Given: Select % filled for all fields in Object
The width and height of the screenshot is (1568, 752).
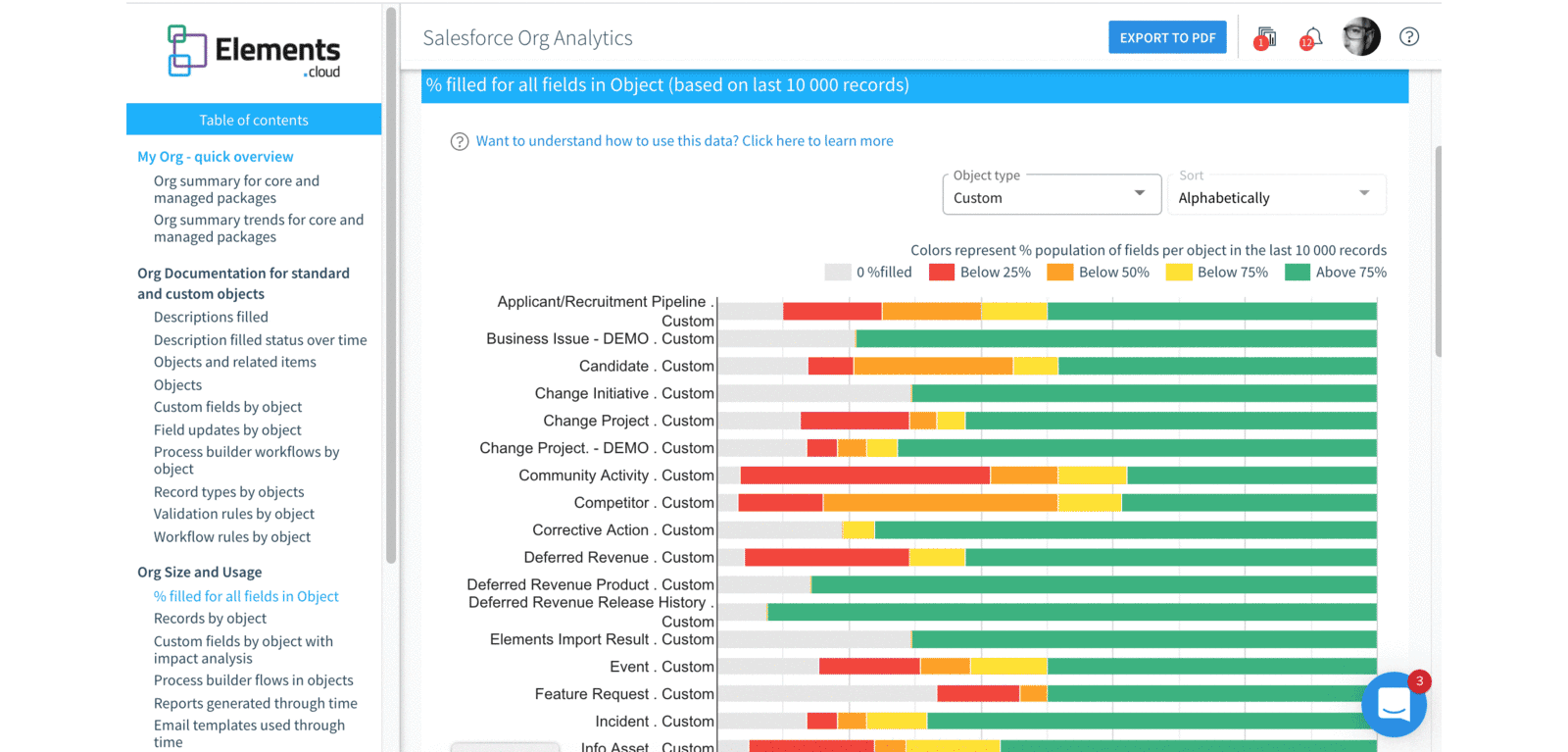Looking at the screenshot, I should click(246, 597).
